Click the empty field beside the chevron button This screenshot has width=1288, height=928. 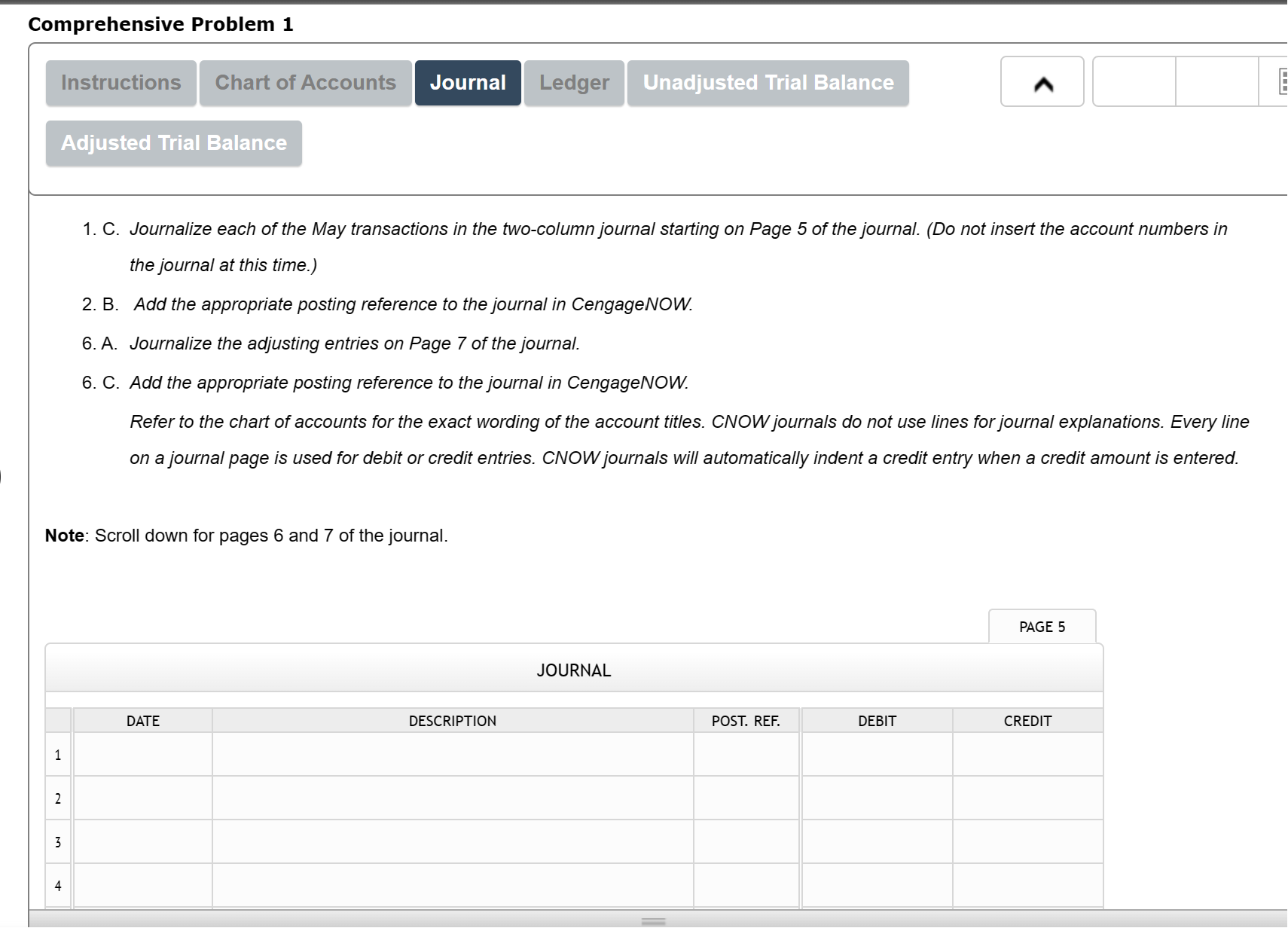point(1134,81)
